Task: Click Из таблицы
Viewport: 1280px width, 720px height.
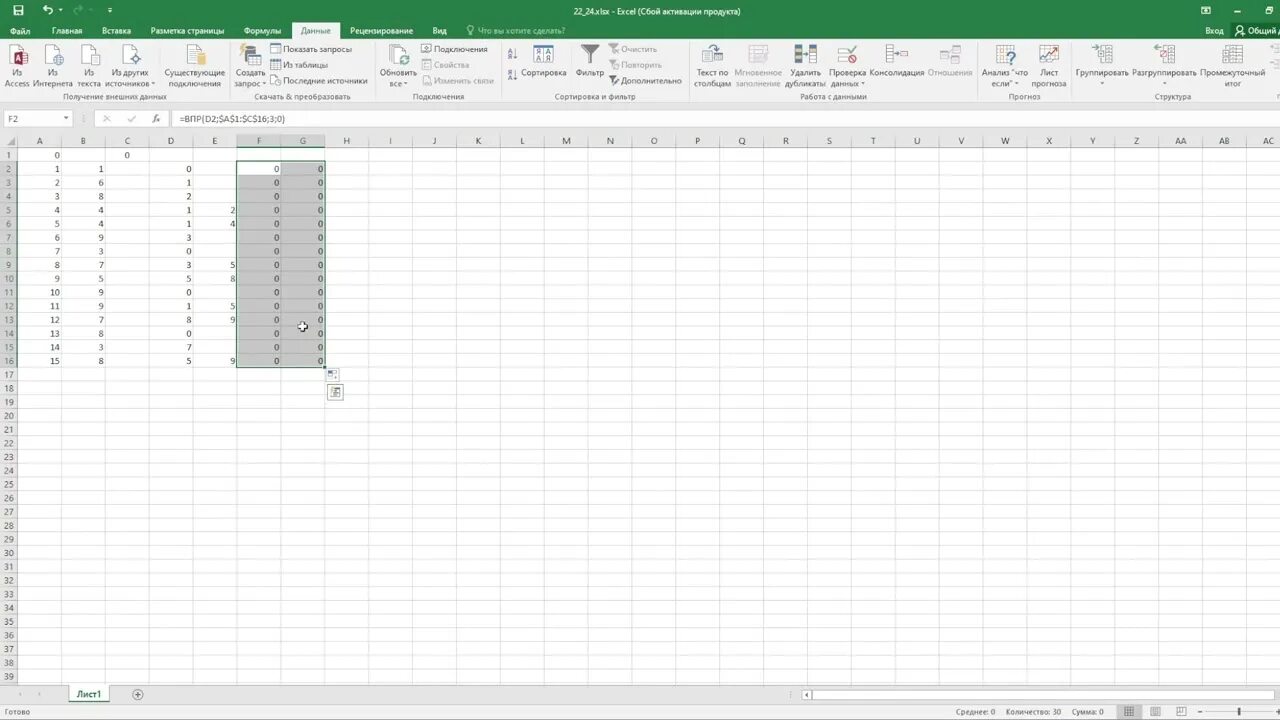Action: click(298, 65)
